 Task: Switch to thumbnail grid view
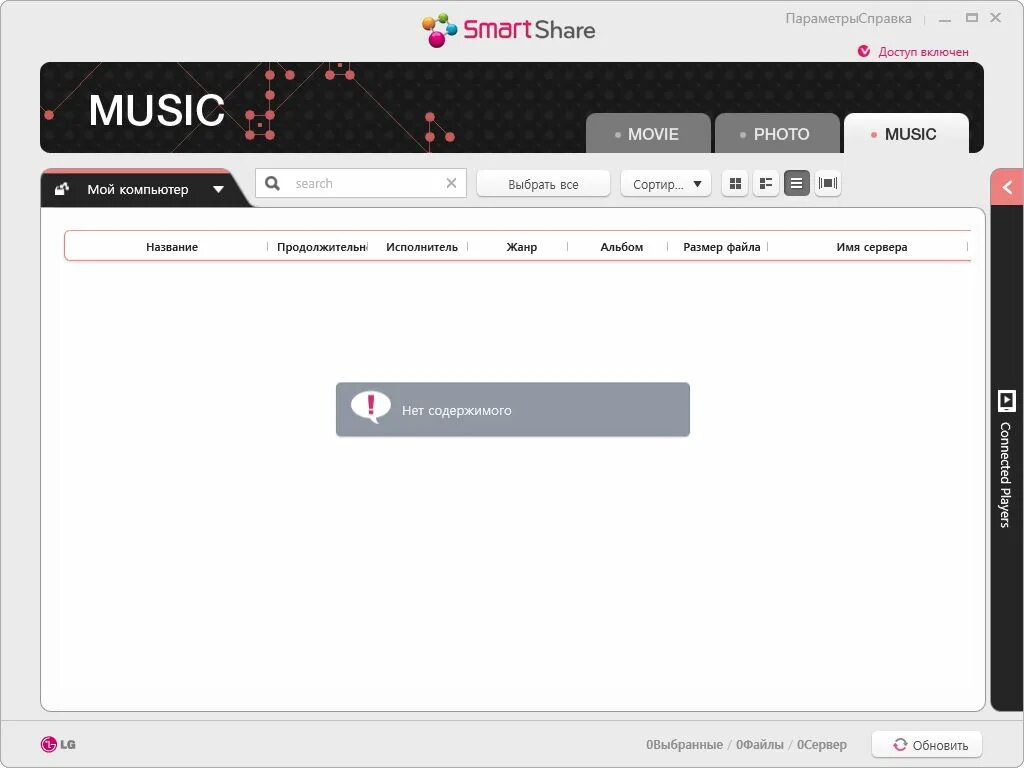click(x=735, y=184)
